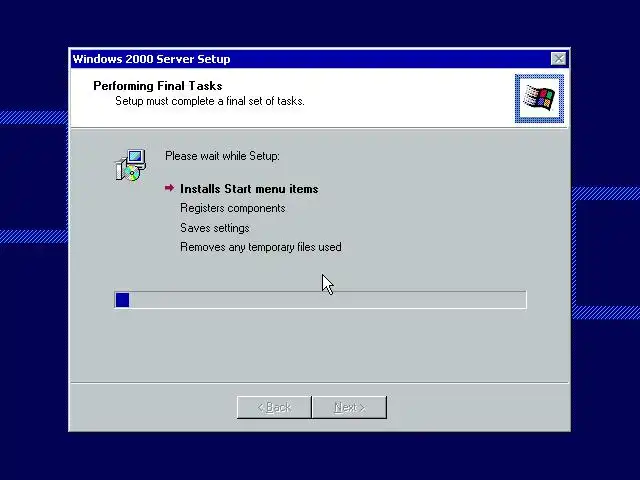The width and height of the screenshot is (640, 480).
Task: Select the 'Installs Start menu items' text
Action: point(249,189)
